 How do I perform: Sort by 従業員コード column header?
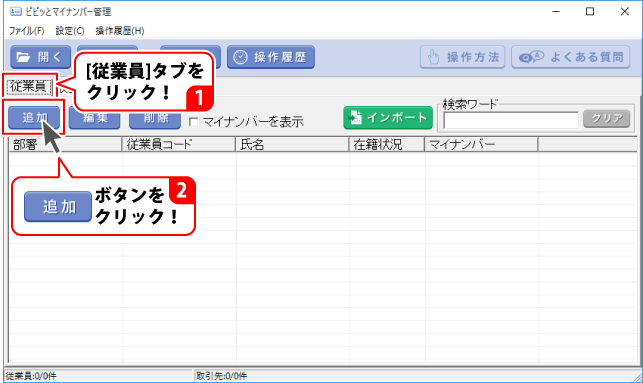[179, 144]
